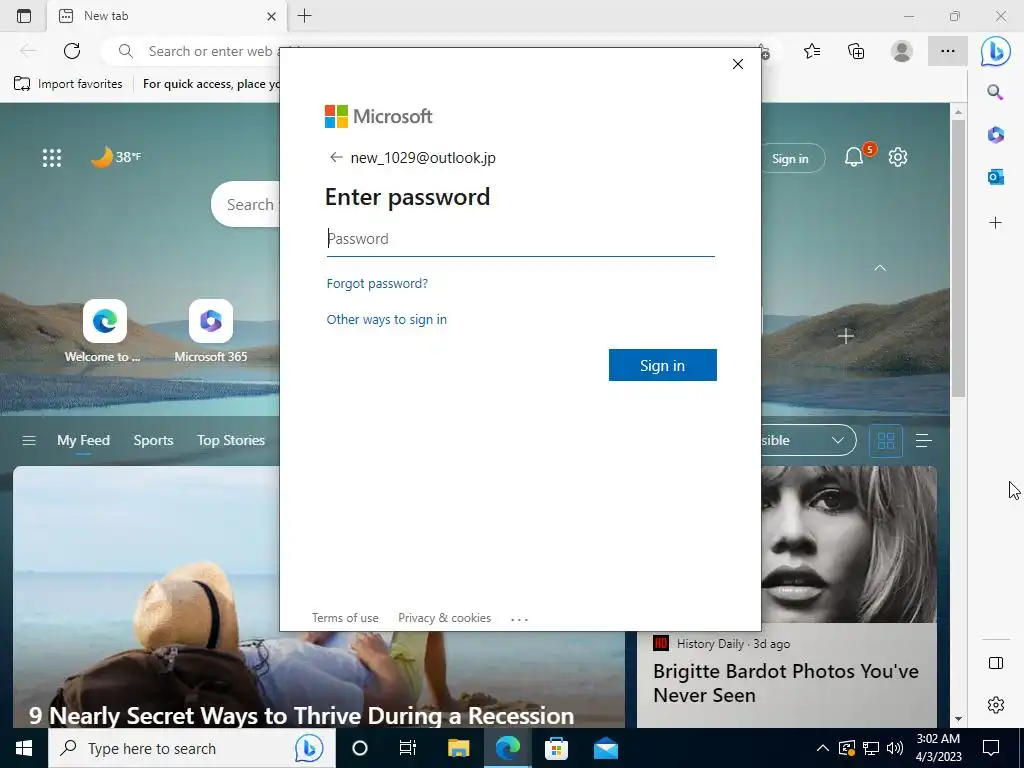Open Terms of use link
Viewport: 1024px width, 768px height.
coord(345,618)
